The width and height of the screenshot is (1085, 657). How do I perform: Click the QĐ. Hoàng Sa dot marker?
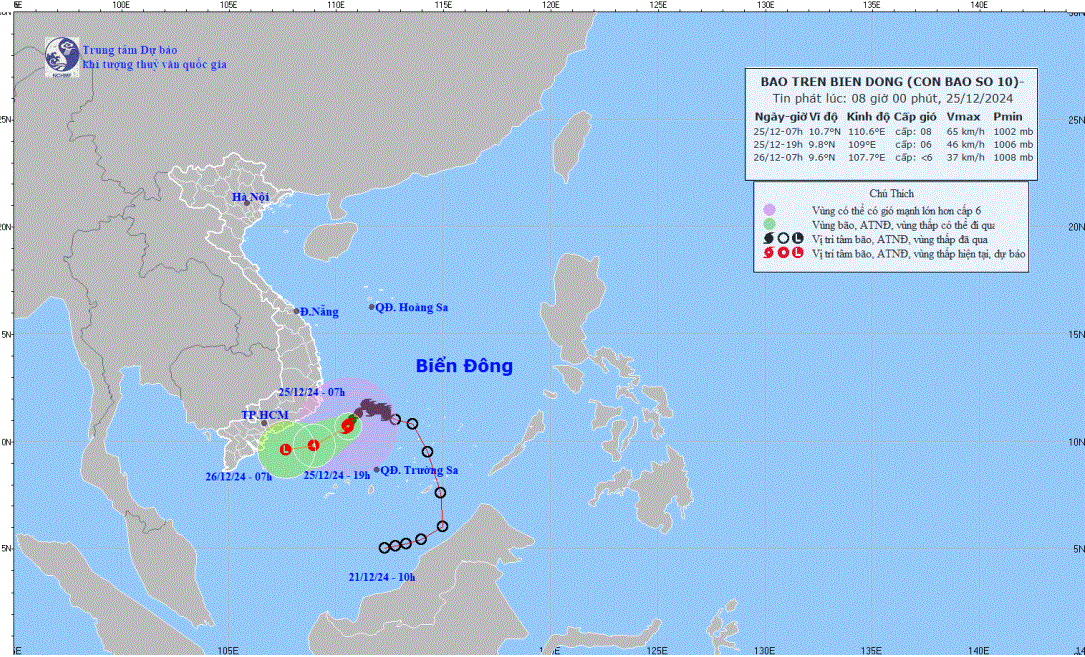click(371, 307)
